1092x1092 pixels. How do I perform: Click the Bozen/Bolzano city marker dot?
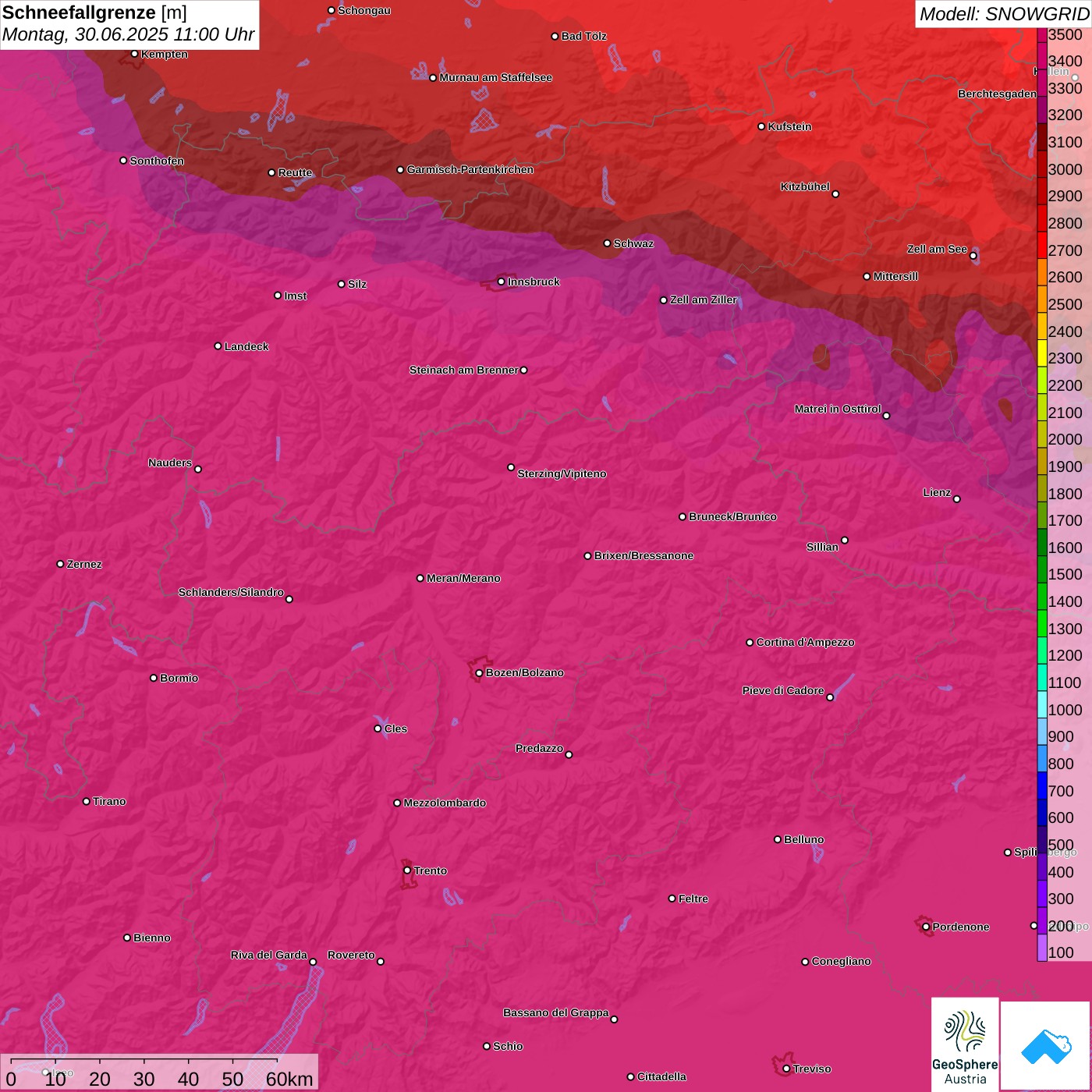tap(480, 673)
